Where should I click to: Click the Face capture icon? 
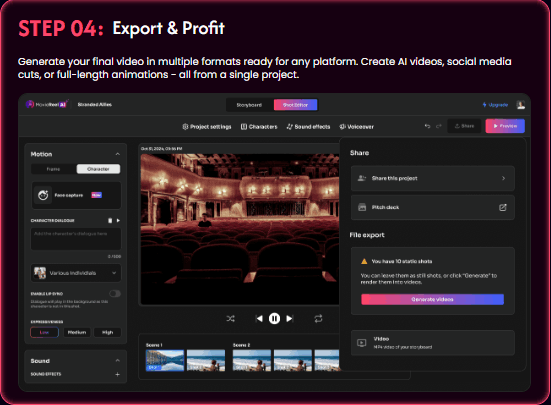tap(43, 195)
